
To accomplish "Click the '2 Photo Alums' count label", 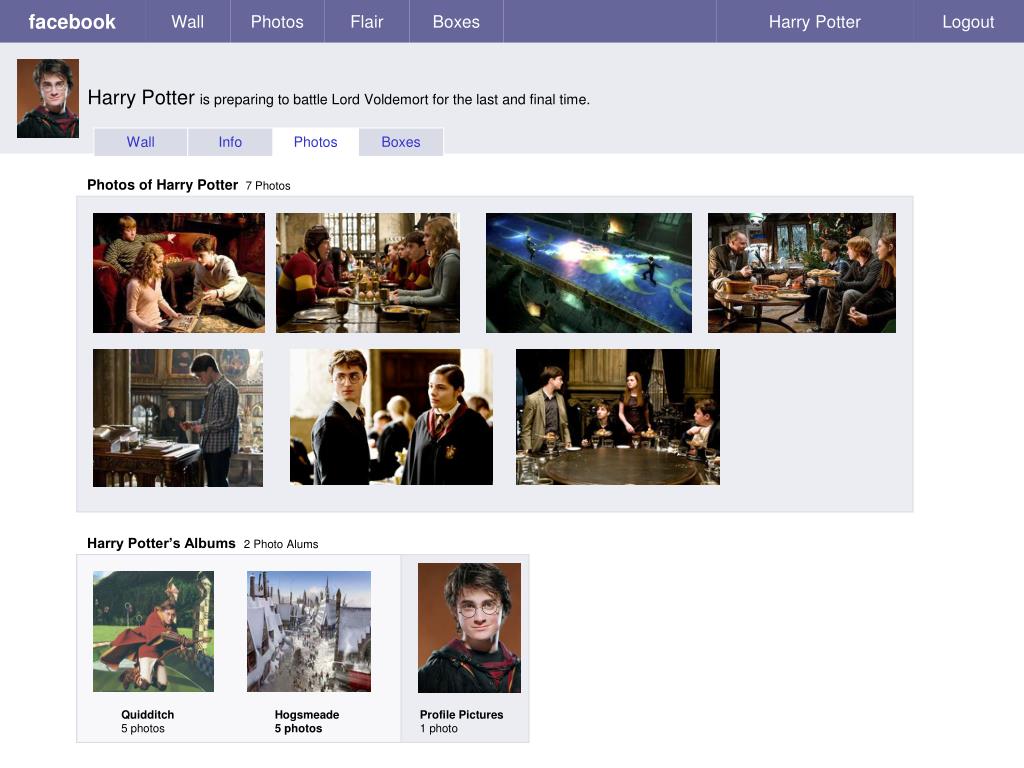I will 281,544.
